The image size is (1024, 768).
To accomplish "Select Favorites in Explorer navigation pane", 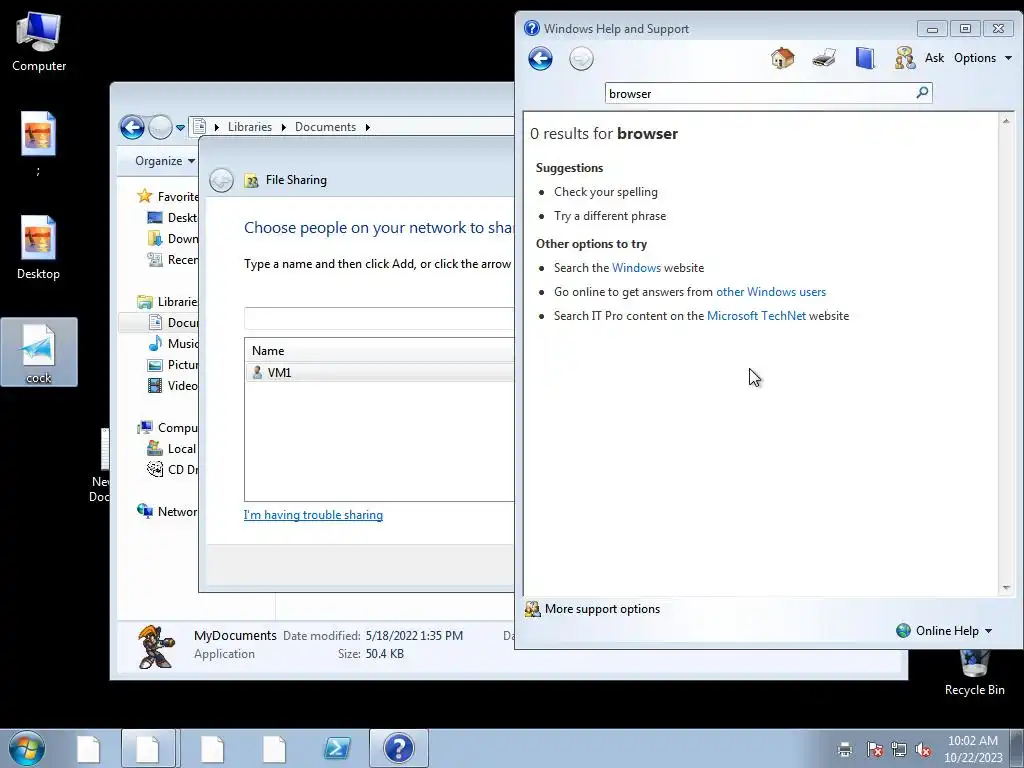I will [167, 197].
